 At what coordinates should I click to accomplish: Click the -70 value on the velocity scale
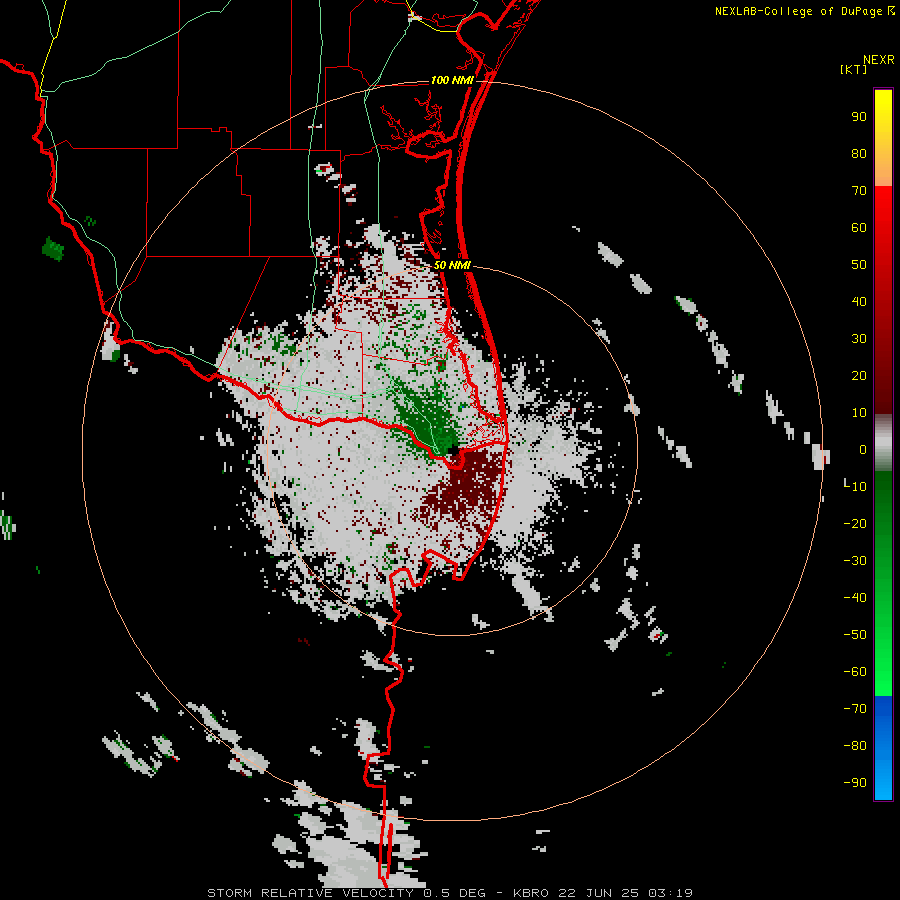tap(855, 709)
